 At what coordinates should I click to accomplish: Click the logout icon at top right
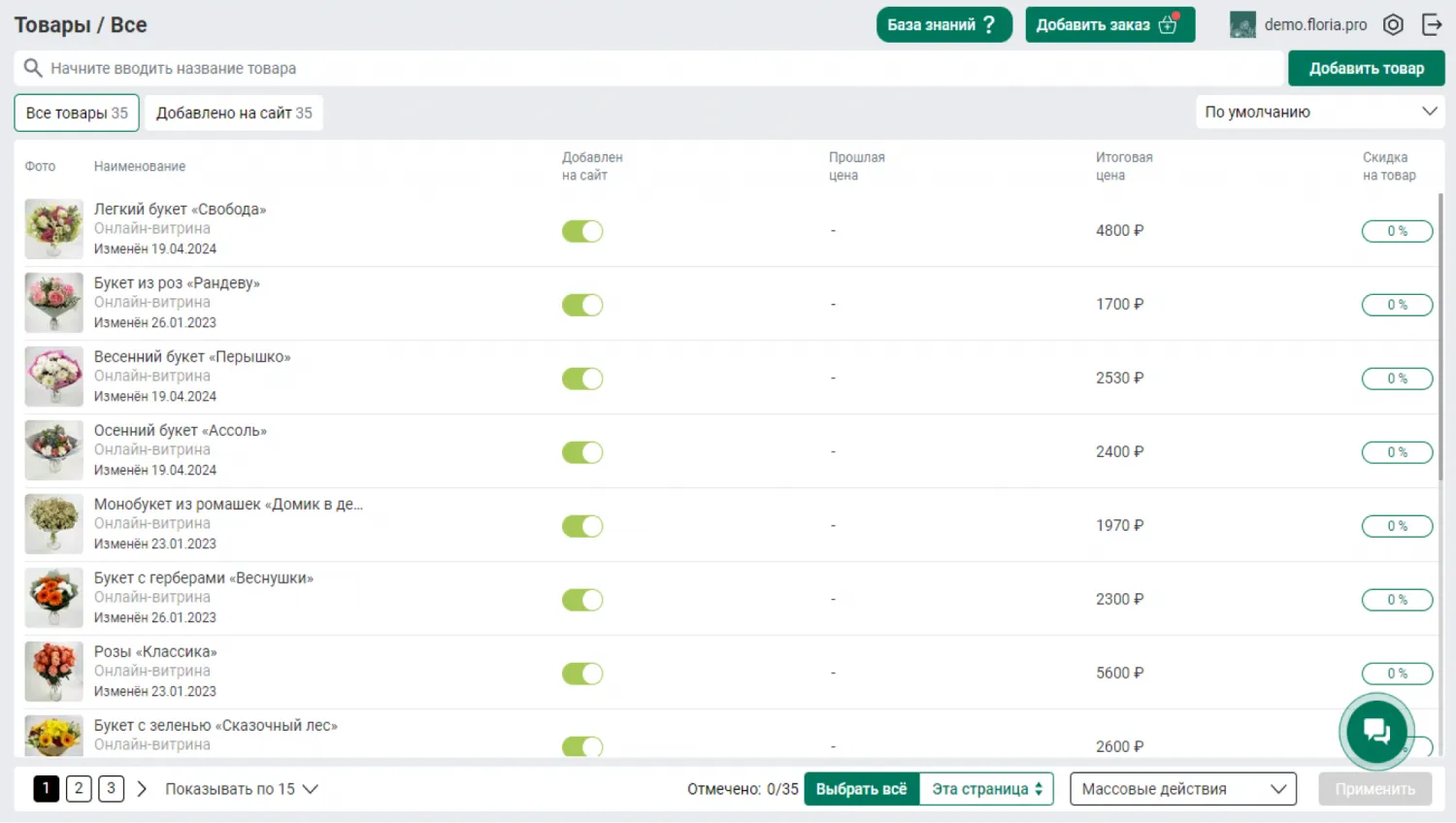(1432, 25)
